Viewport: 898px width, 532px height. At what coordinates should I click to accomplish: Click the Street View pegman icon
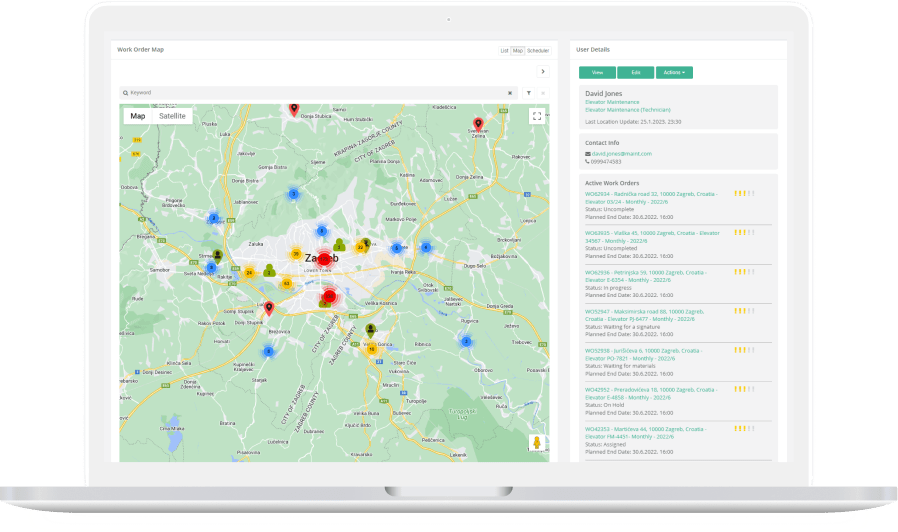[x=537, y=443]
